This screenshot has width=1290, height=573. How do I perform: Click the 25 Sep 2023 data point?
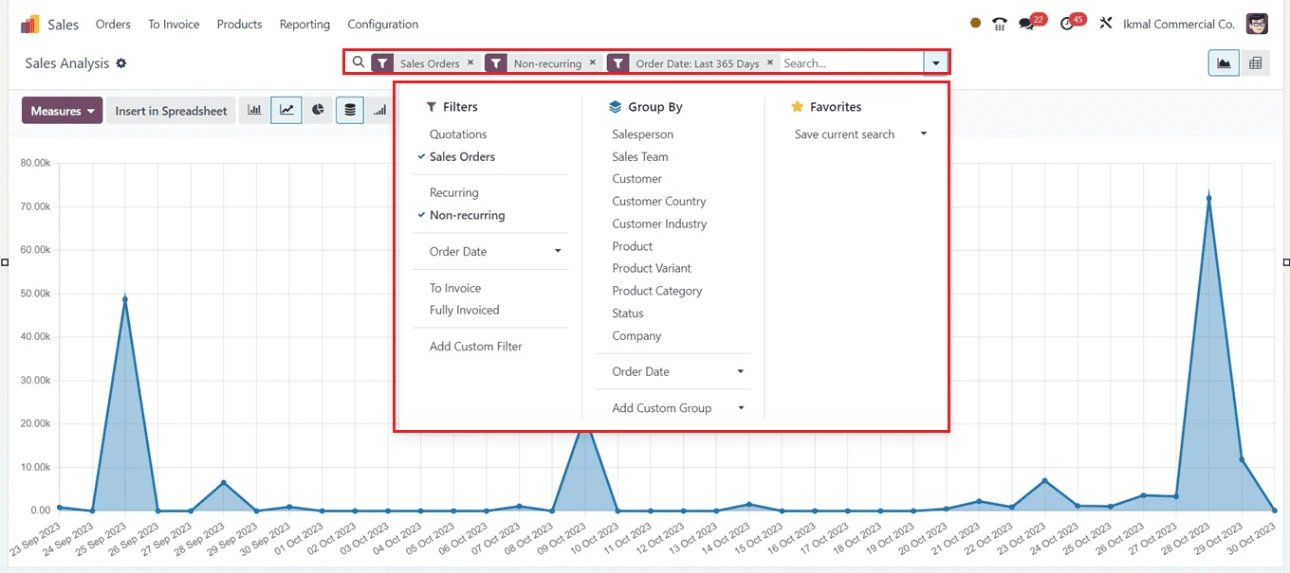(x=125, y=299)
